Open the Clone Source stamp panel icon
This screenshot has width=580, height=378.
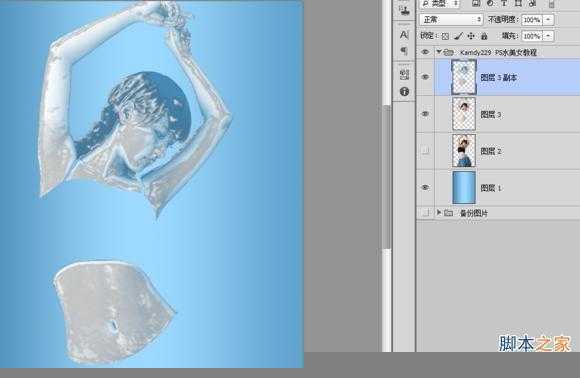[405, 10]
